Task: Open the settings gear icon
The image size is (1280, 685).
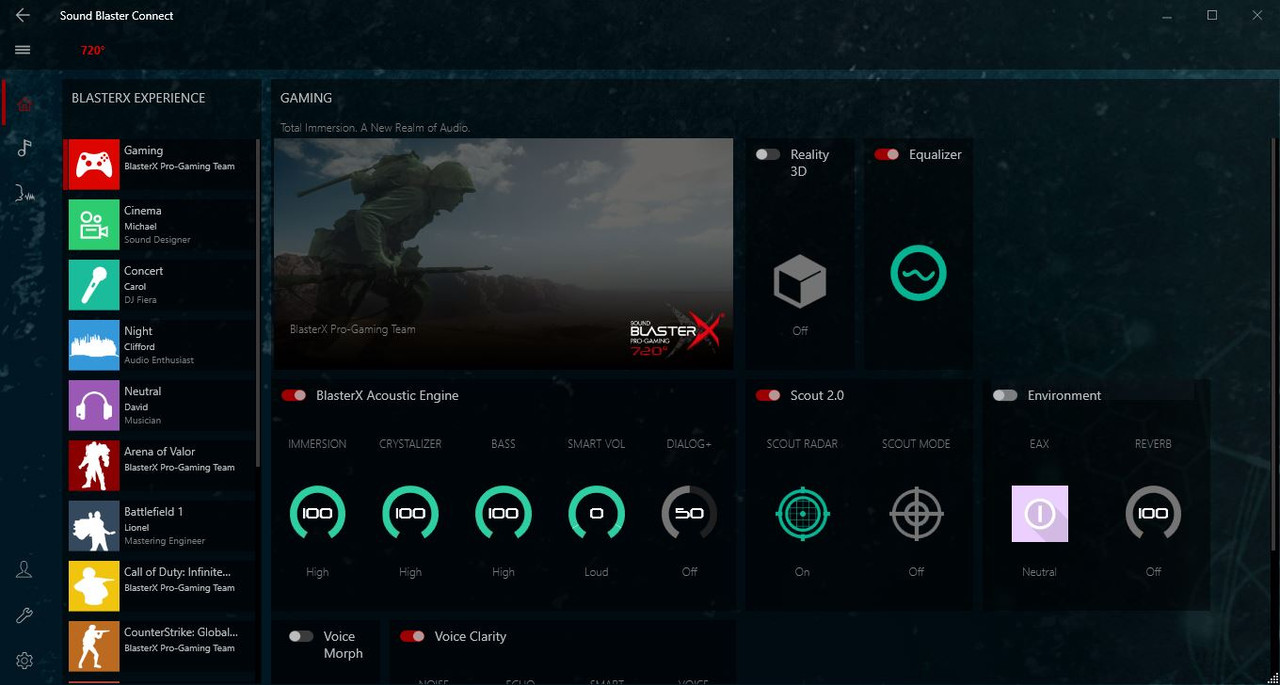Action: tap(25, 660)
